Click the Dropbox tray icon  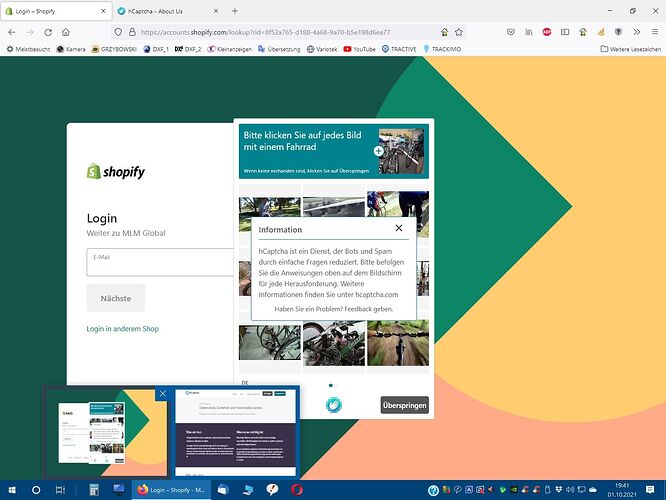click(x=559, y=490)
